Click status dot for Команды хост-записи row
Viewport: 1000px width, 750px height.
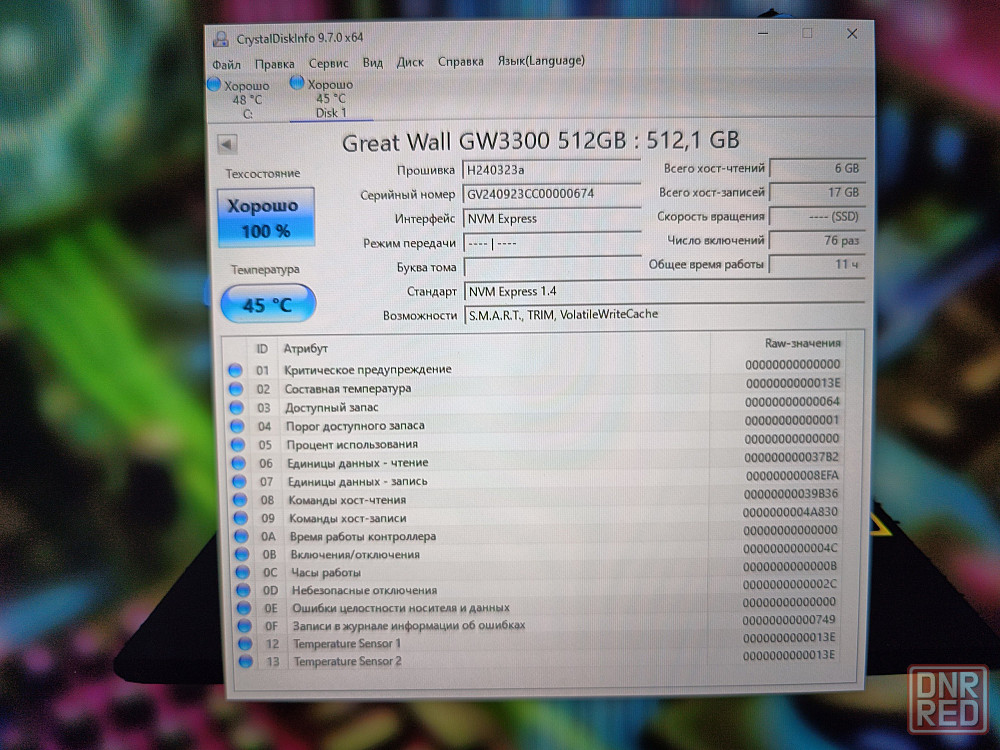click(240, 518)
